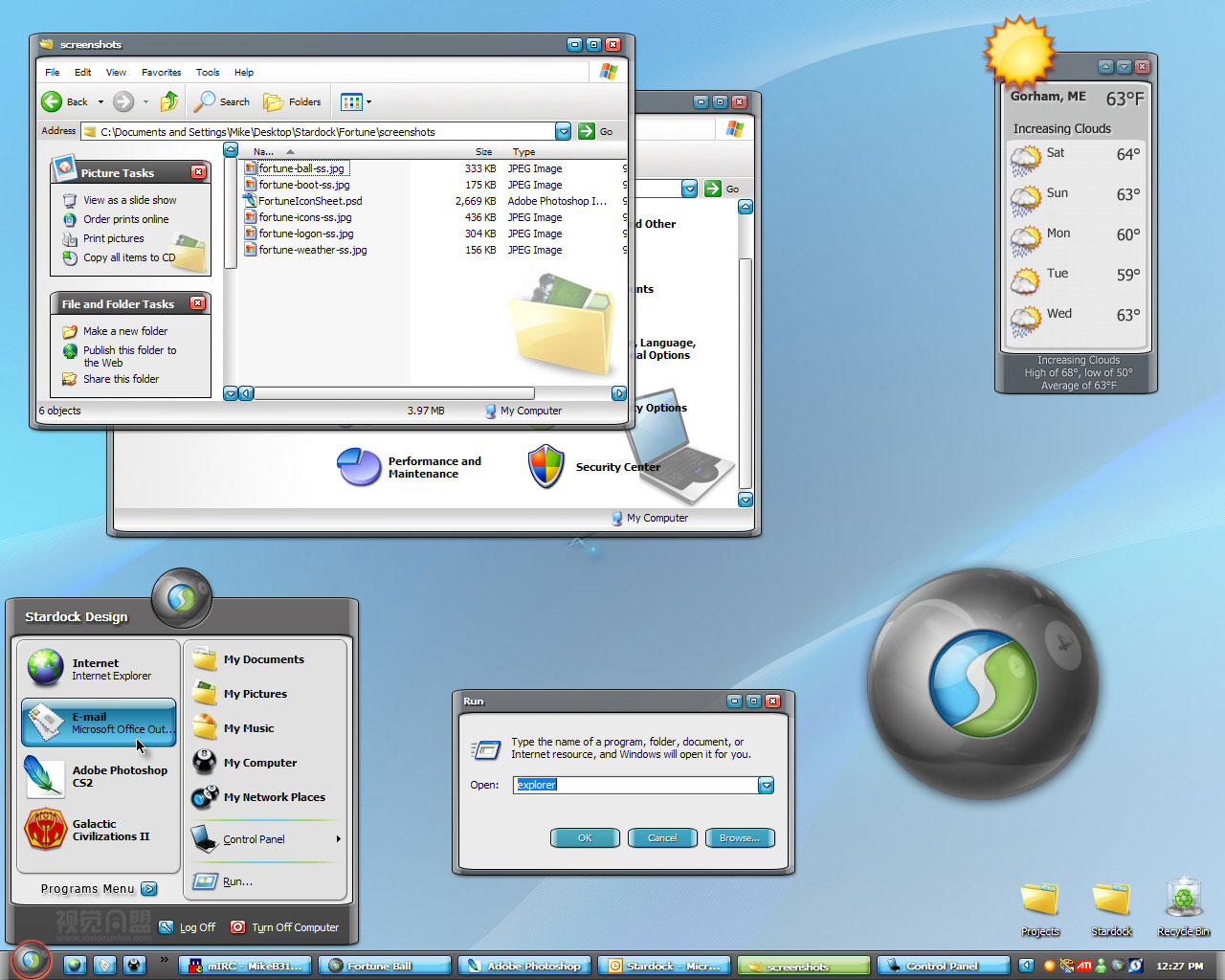Screen dimensions: 1225x980
Task: Click the green Go arrow in screenshots window
Action: click(x=587, y=131)
